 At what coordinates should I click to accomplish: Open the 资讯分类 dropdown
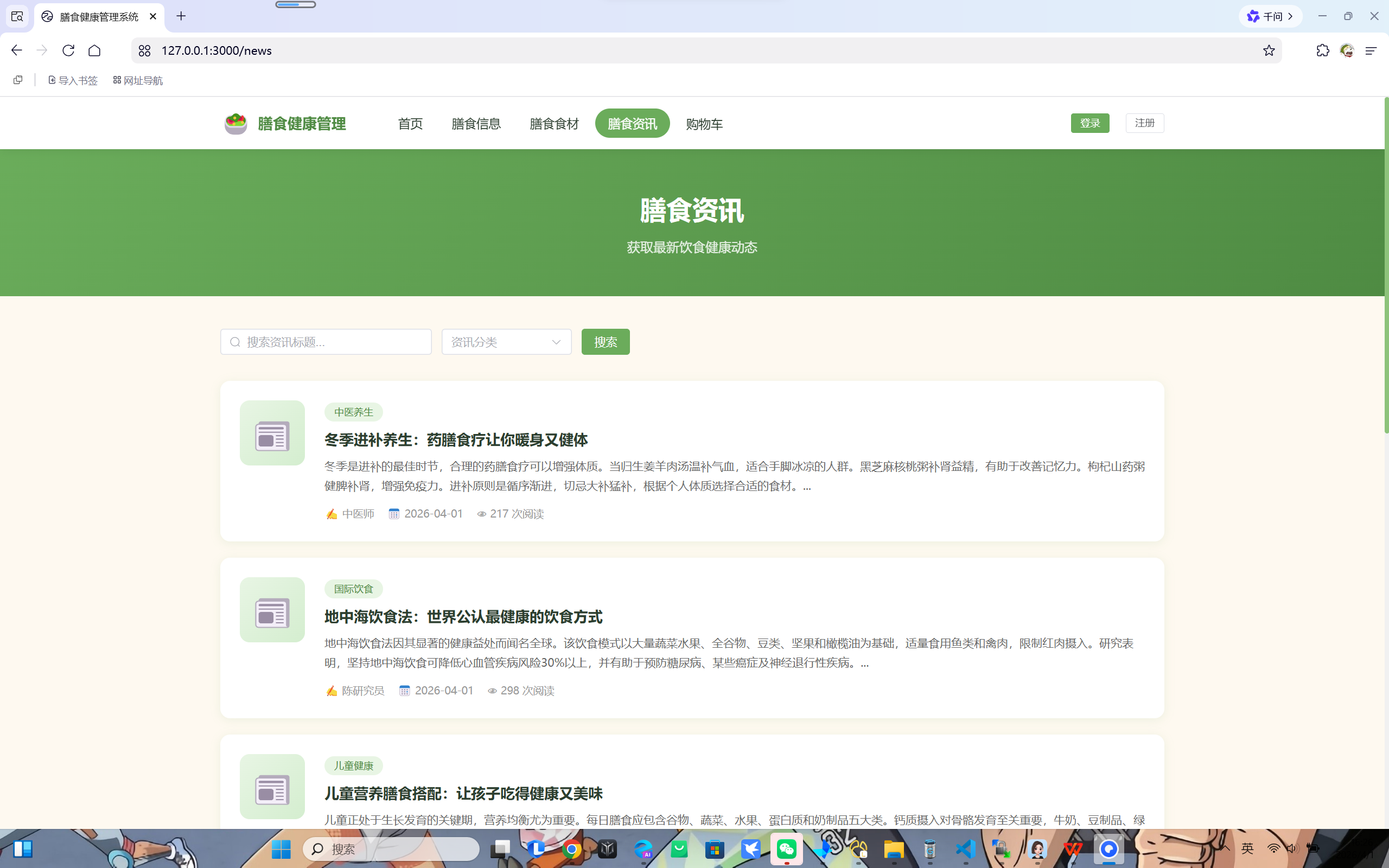coord(506,342)
